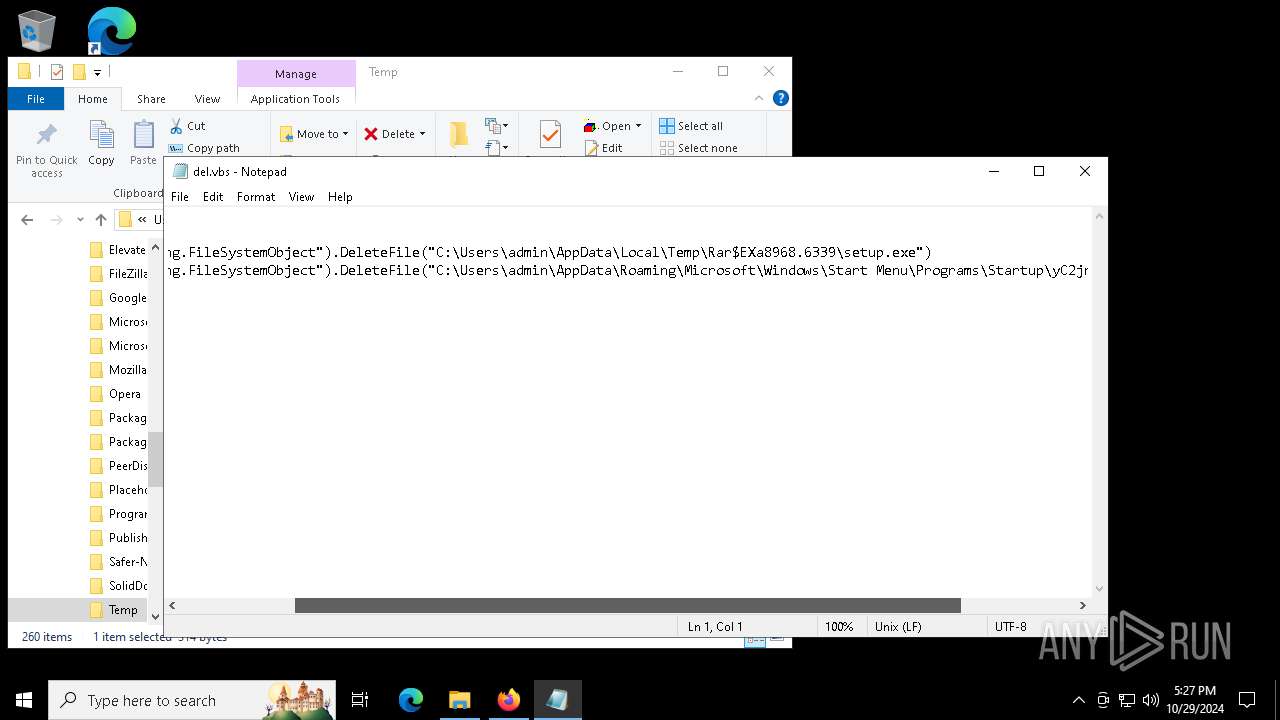Click the taskbar clock showing 5:27 PM
This screenshot has height=720, width=1280.
pyautogui.click(x=1194, y=700)
